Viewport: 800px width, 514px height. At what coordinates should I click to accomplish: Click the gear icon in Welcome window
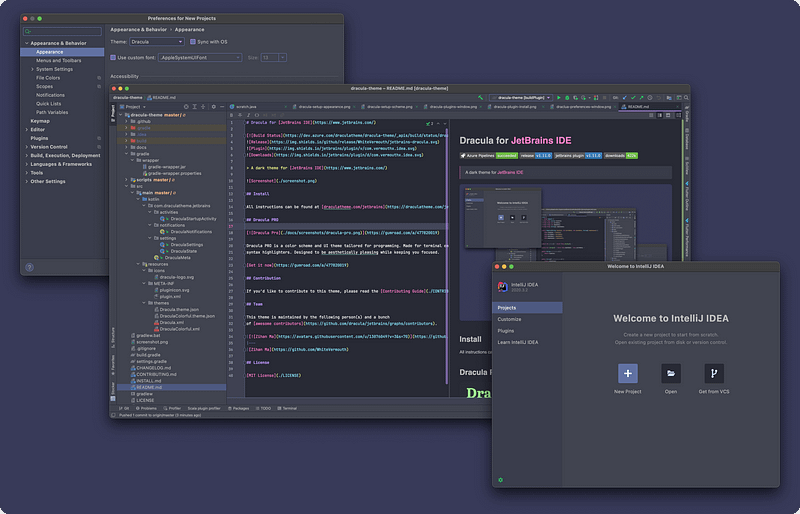click(x=501, y=480)
